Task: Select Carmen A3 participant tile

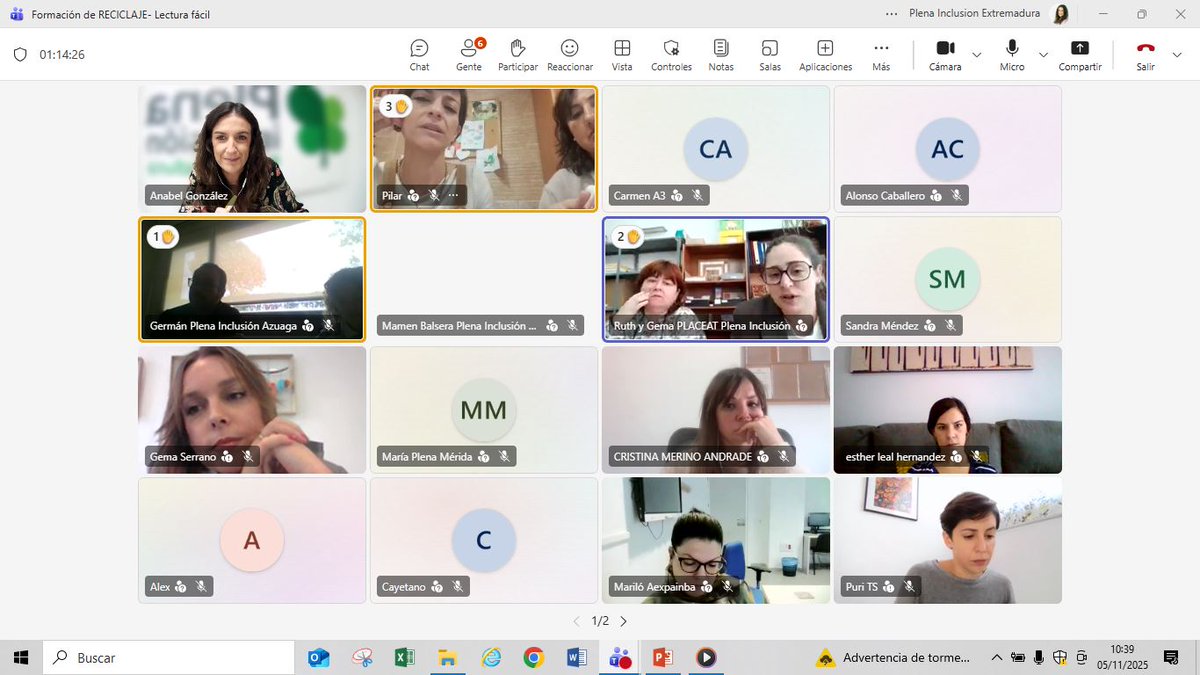Action: (x=716, y=149)
